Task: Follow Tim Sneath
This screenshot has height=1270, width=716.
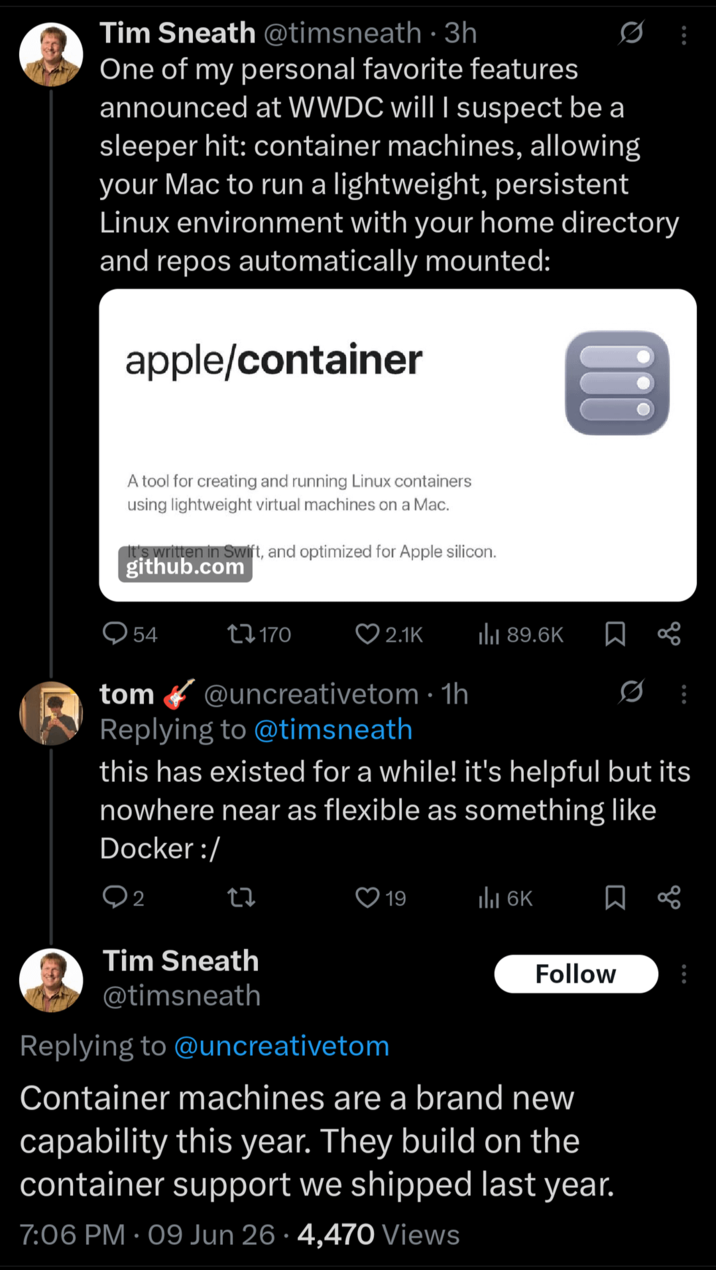Action: click(576, 974)
